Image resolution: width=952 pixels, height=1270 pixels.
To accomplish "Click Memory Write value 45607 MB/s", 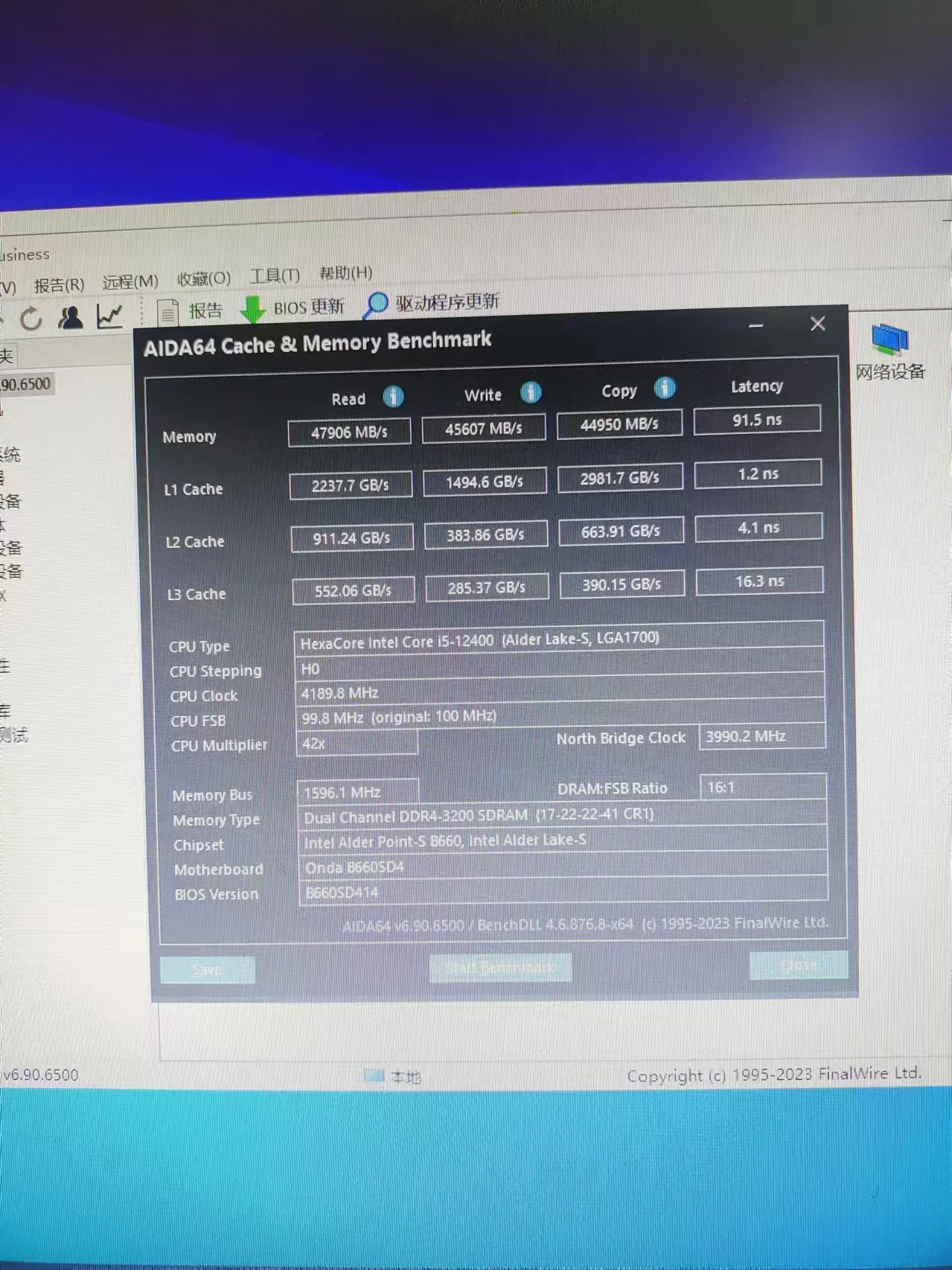I will [483, 429].
